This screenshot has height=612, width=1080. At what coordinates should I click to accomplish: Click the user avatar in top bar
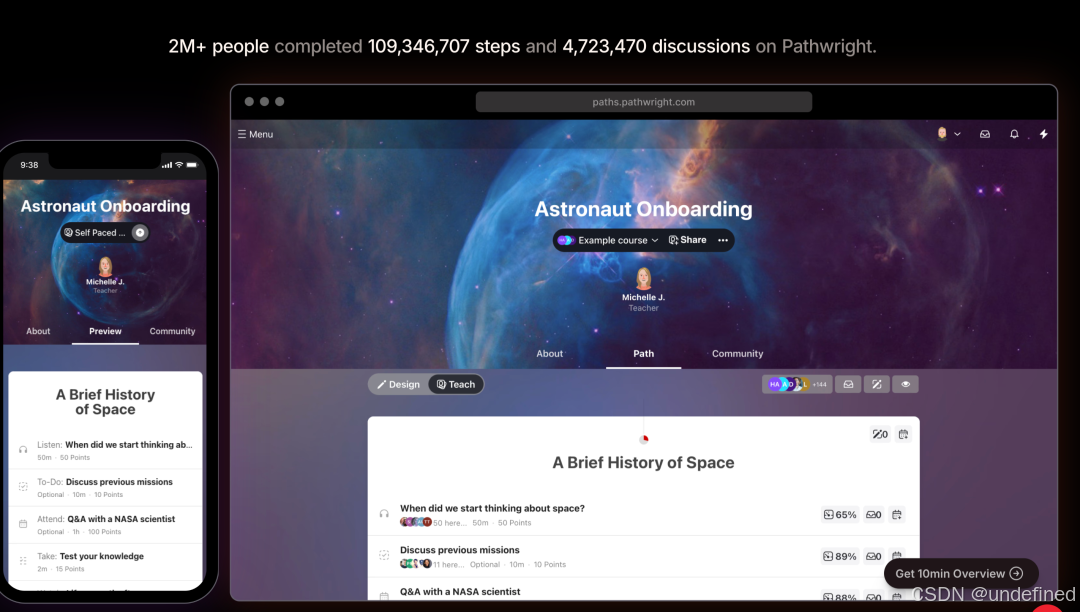pyautogui.click(x=942, y=134)
